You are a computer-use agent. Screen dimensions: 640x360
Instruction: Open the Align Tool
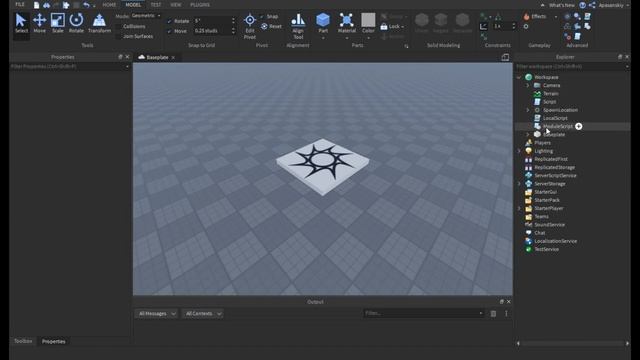(x=298, y=27)
